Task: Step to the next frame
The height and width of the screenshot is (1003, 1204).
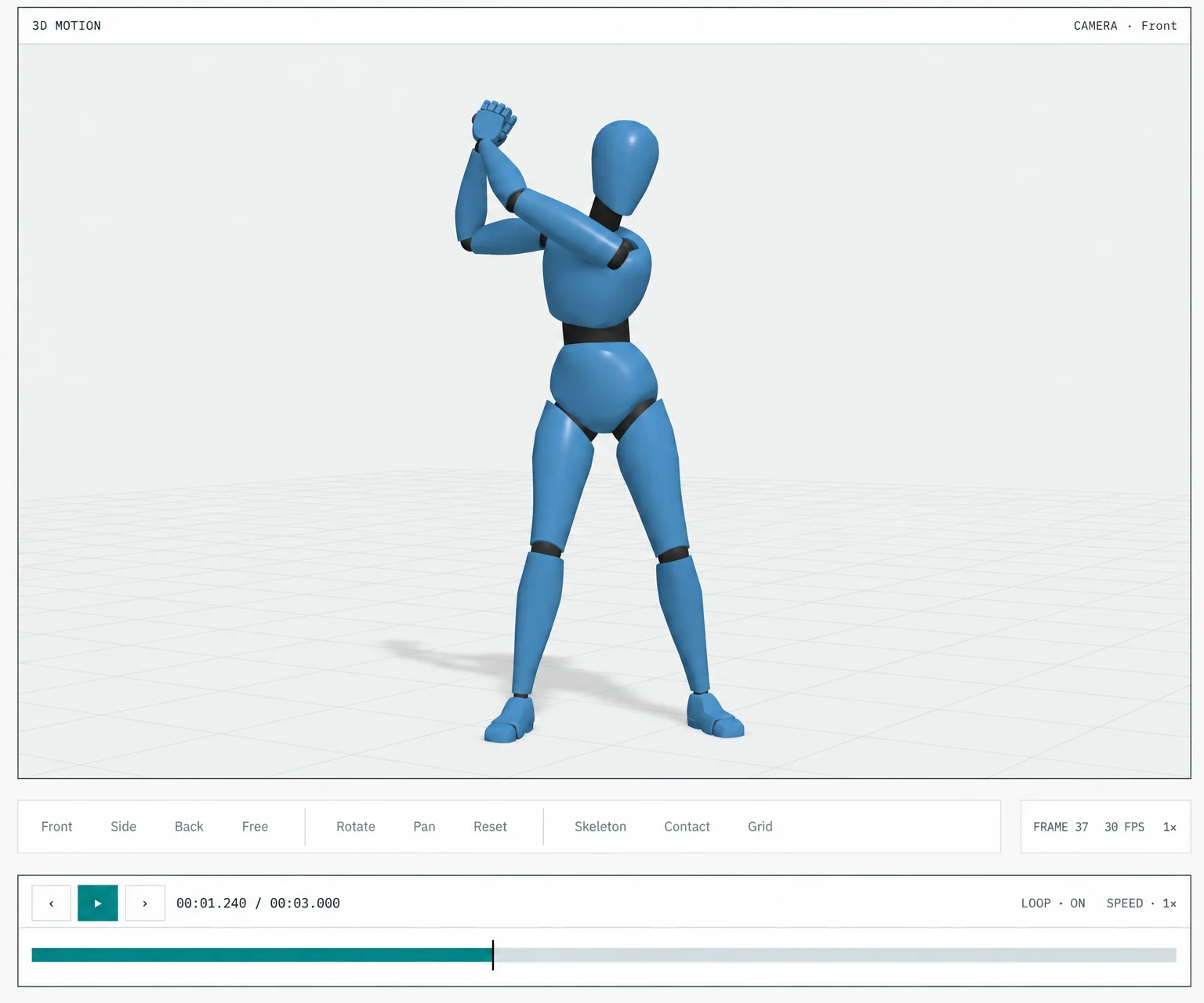Action: 145,903
